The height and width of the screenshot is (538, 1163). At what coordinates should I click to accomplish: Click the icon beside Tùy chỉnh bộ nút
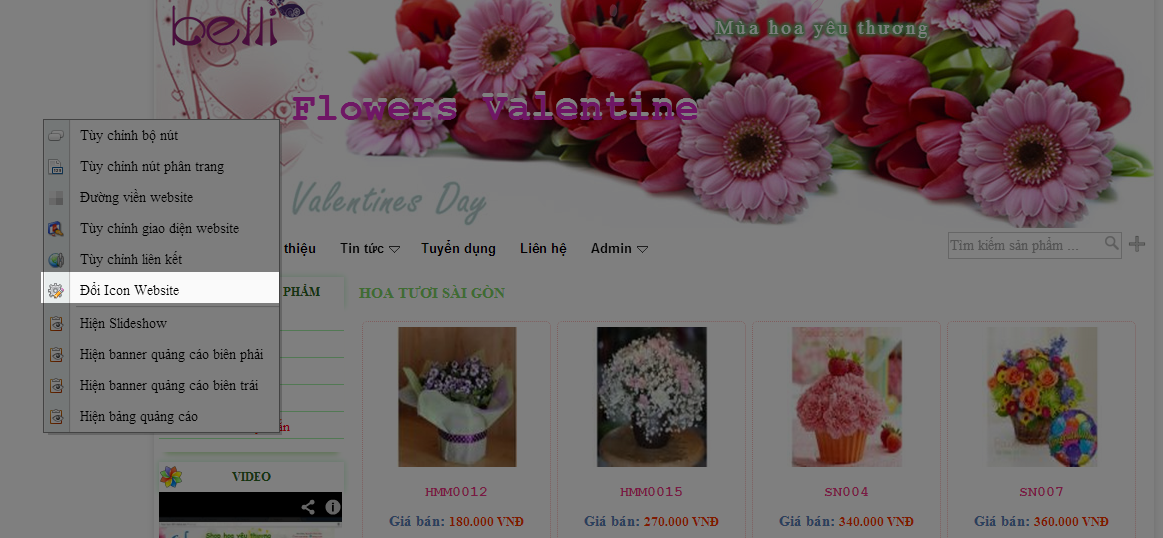point(56,136)
